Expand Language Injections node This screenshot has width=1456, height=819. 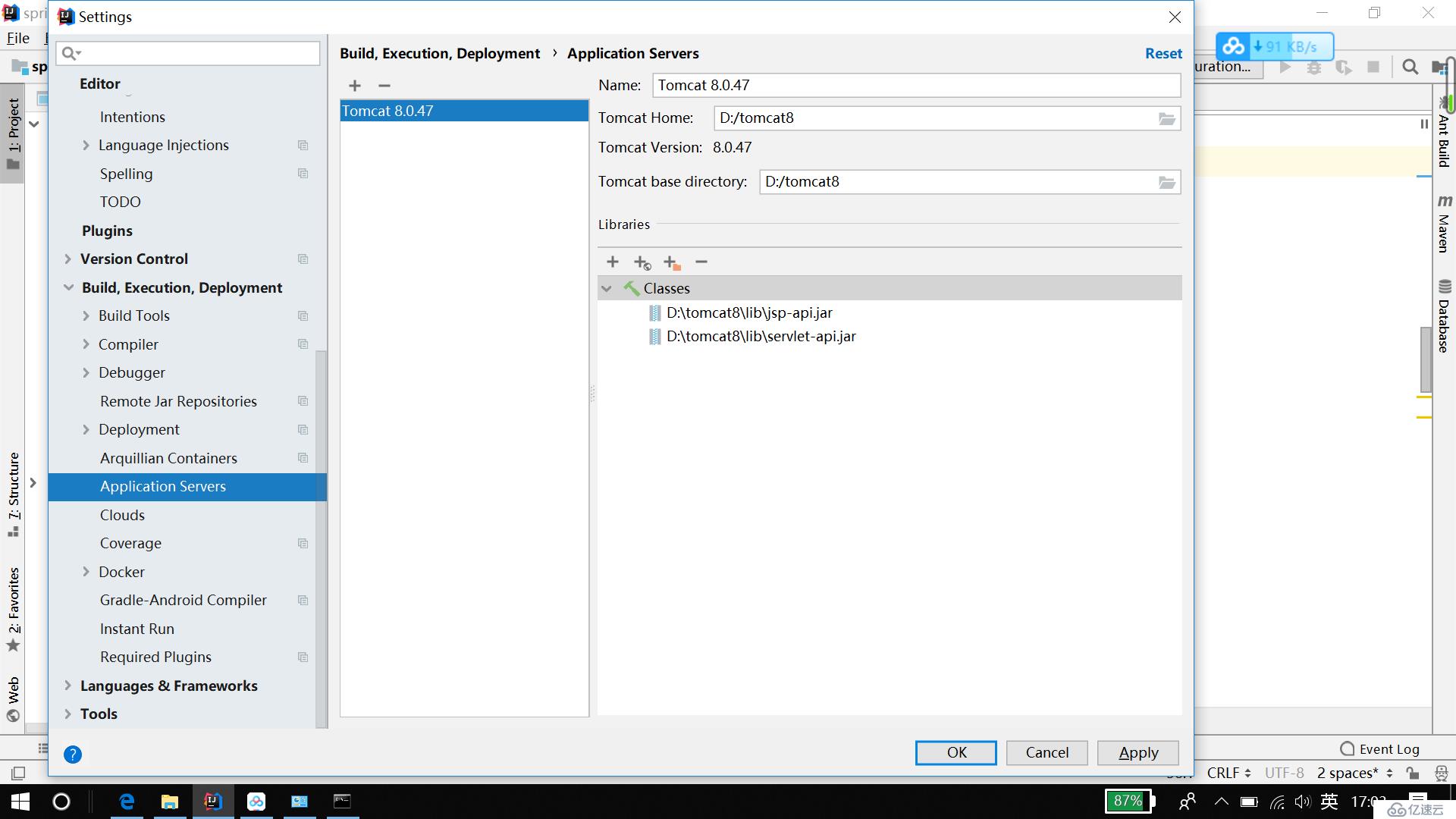tap(86, 146)
